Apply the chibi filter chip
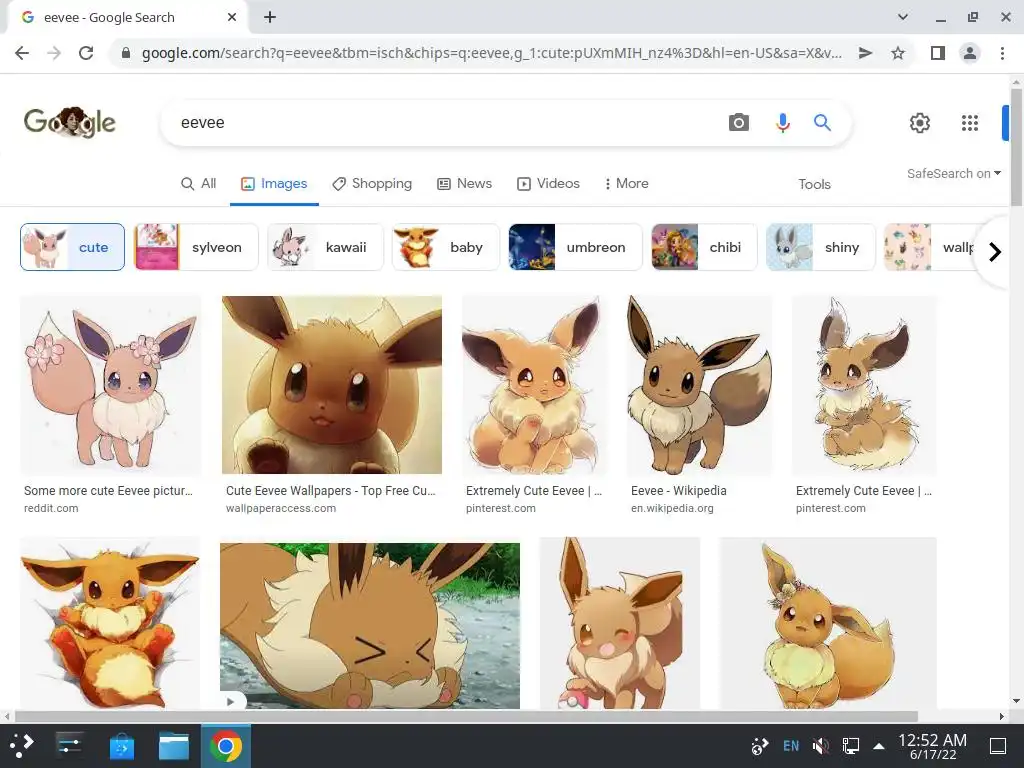 (704, 247)
